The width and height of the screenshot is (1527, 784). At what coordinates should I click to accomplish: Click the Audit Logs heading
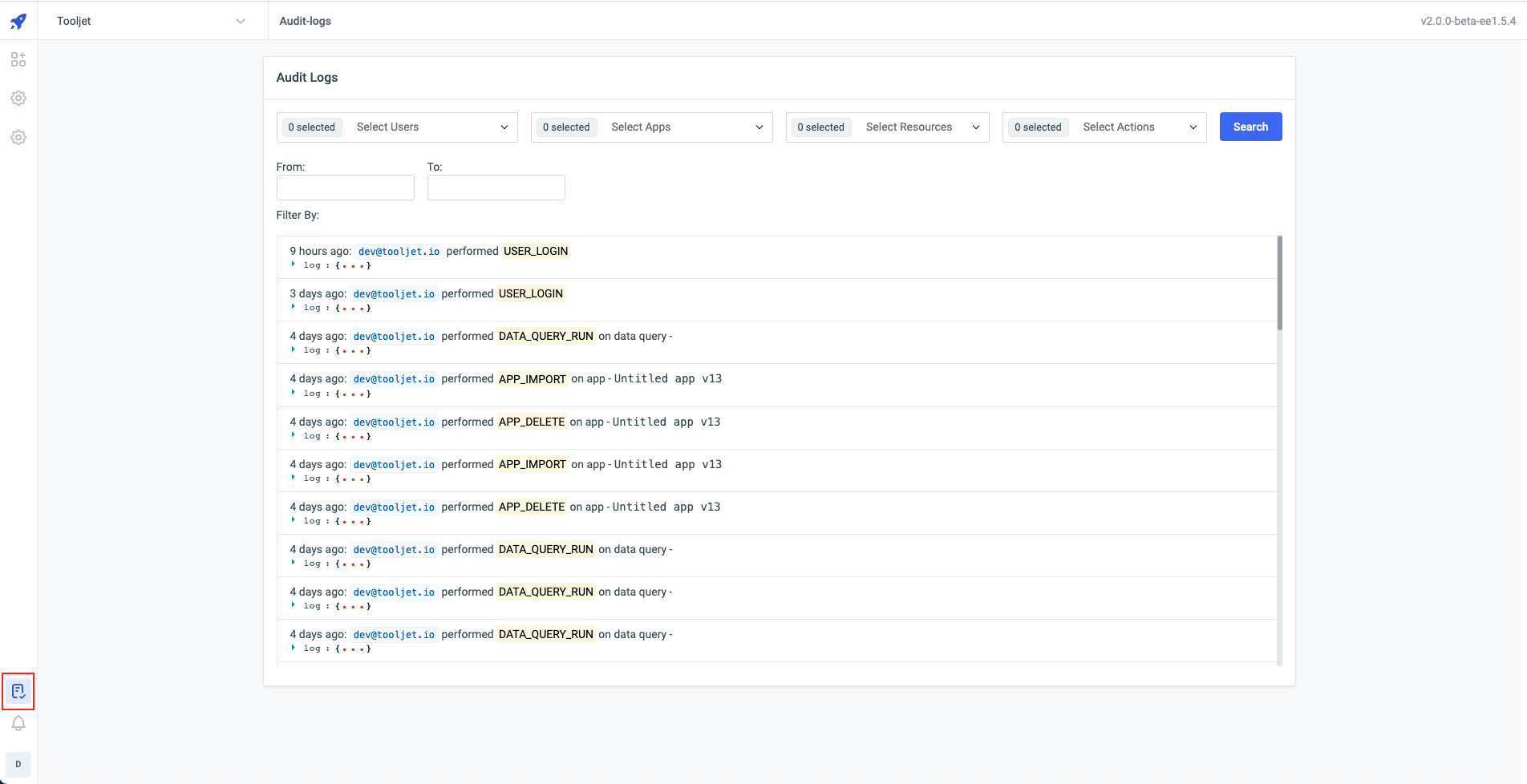[307, 77]
